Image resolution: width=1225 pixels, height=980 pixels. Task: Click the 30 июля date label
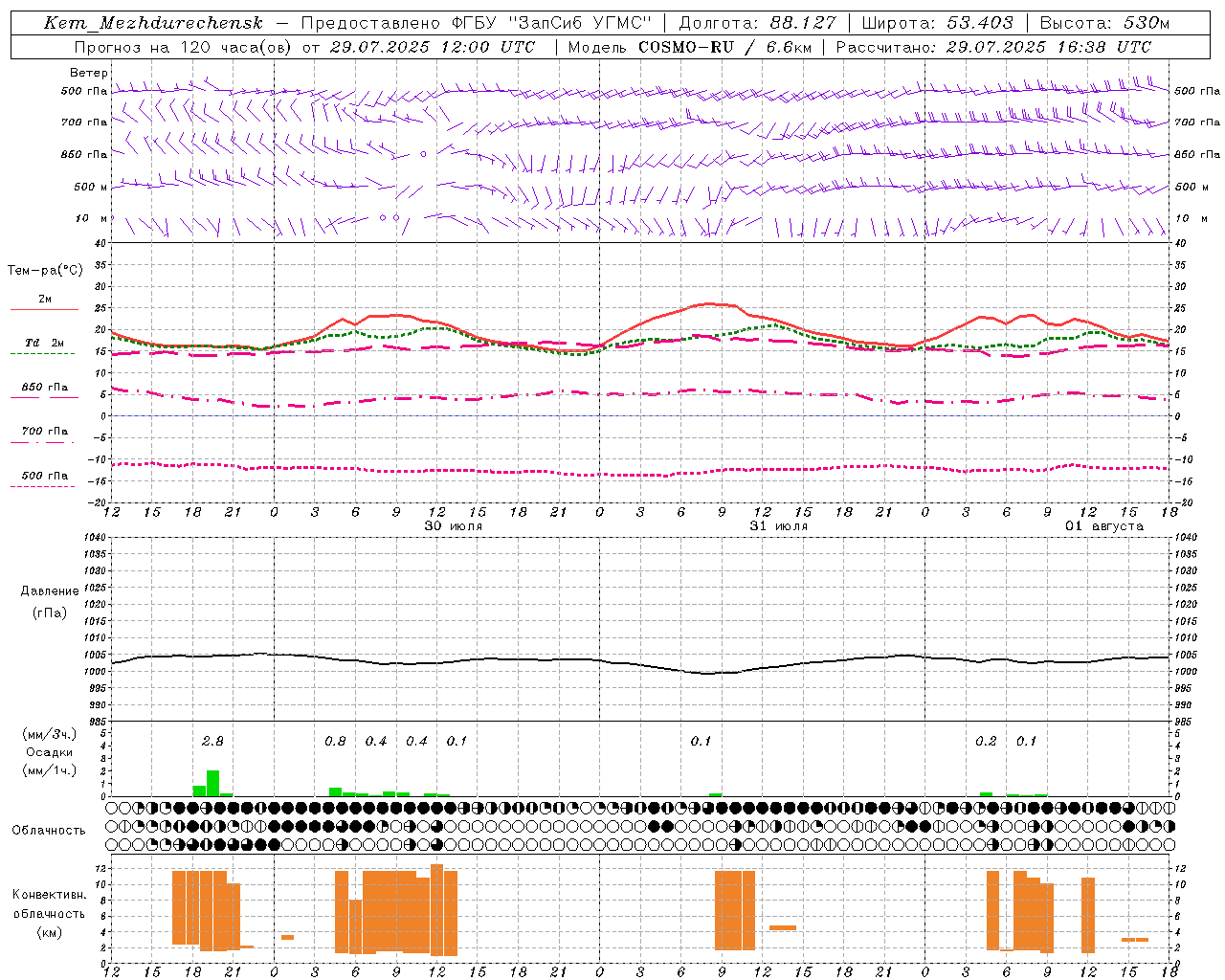click(454, 526)
